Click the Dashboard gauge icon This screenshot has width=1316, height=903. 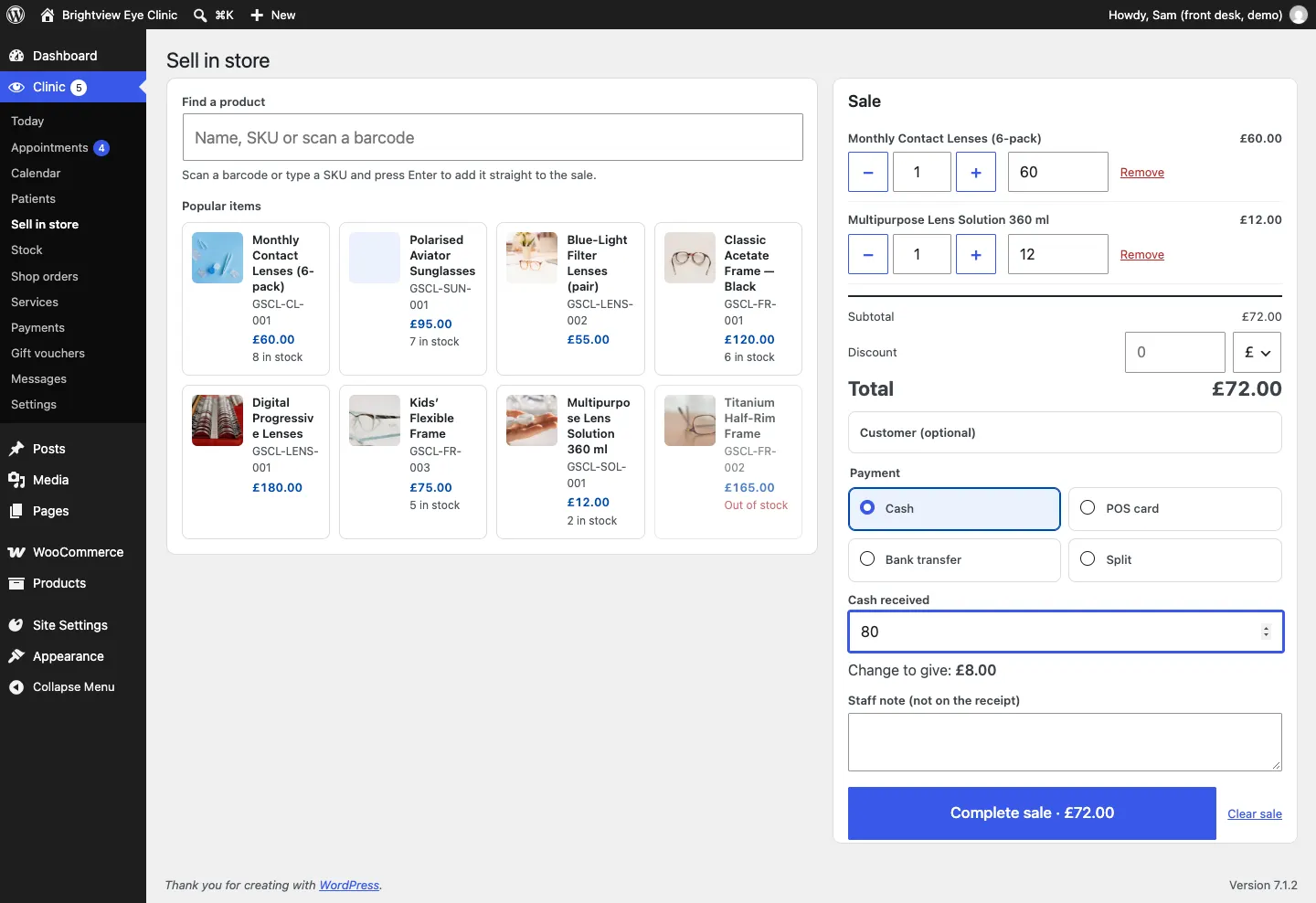(16, 56)
